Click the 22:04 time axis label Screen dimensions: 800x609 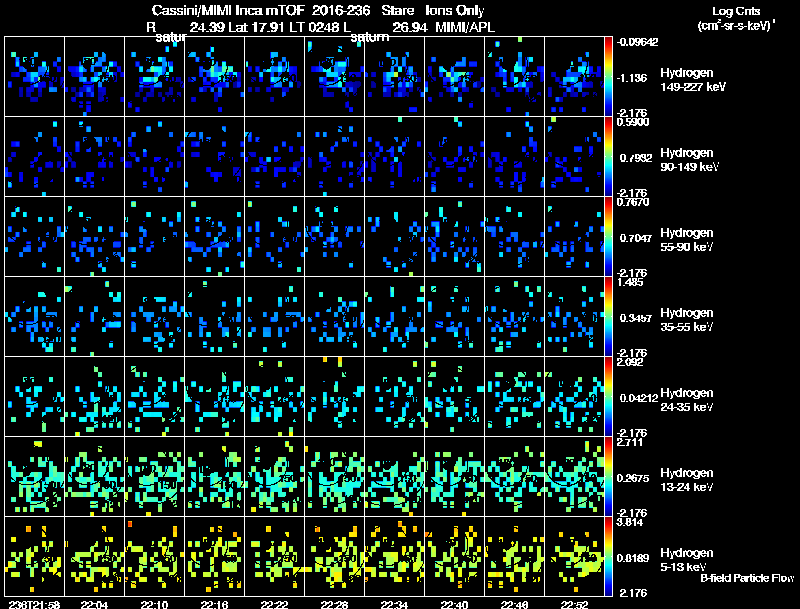(94, 604)
